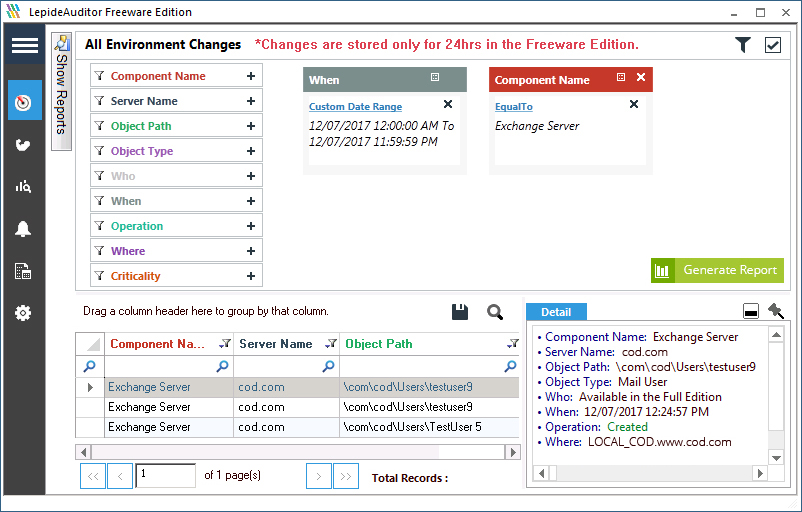The width and height of the screenshot is (802, 512).
Task: Open the gear settings sidebar icon
Action: click(23, 313)
